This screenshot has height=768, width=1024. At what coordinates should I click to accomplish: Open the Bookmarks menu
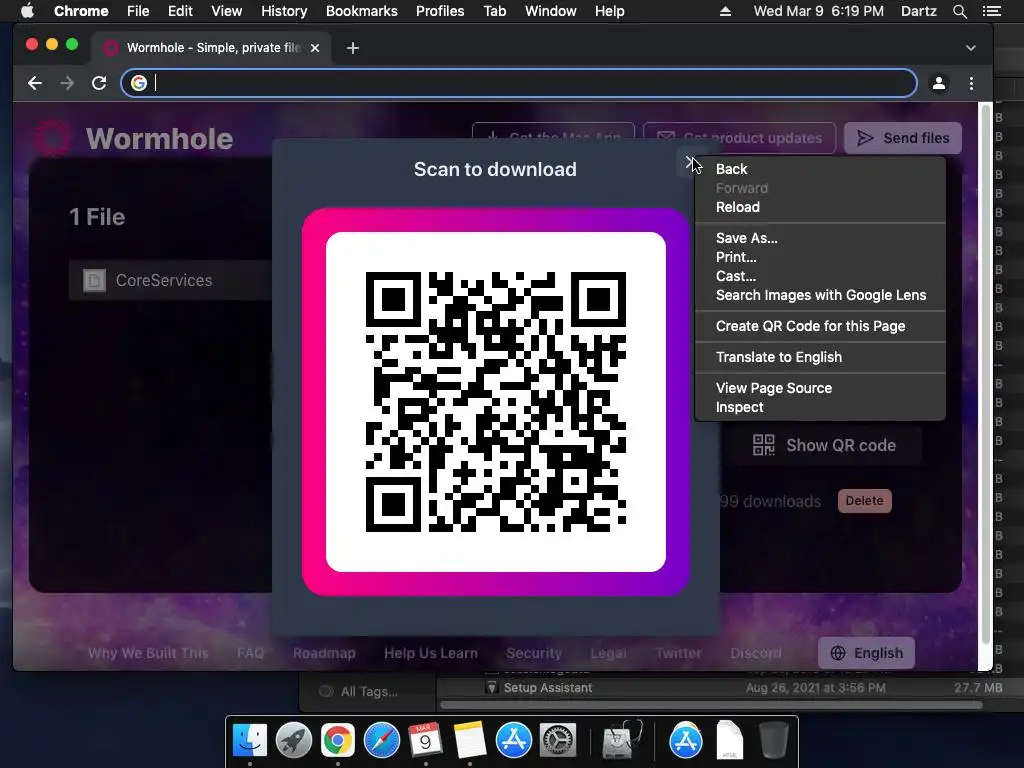pyautogui.click(x=361, y=11)
